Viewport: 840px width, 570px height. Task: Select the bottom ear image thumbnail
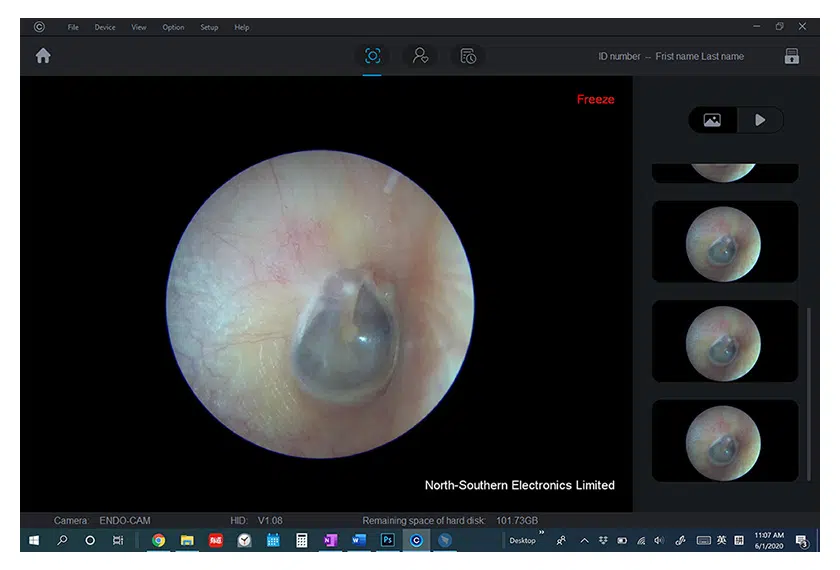[x=724, y=441]
